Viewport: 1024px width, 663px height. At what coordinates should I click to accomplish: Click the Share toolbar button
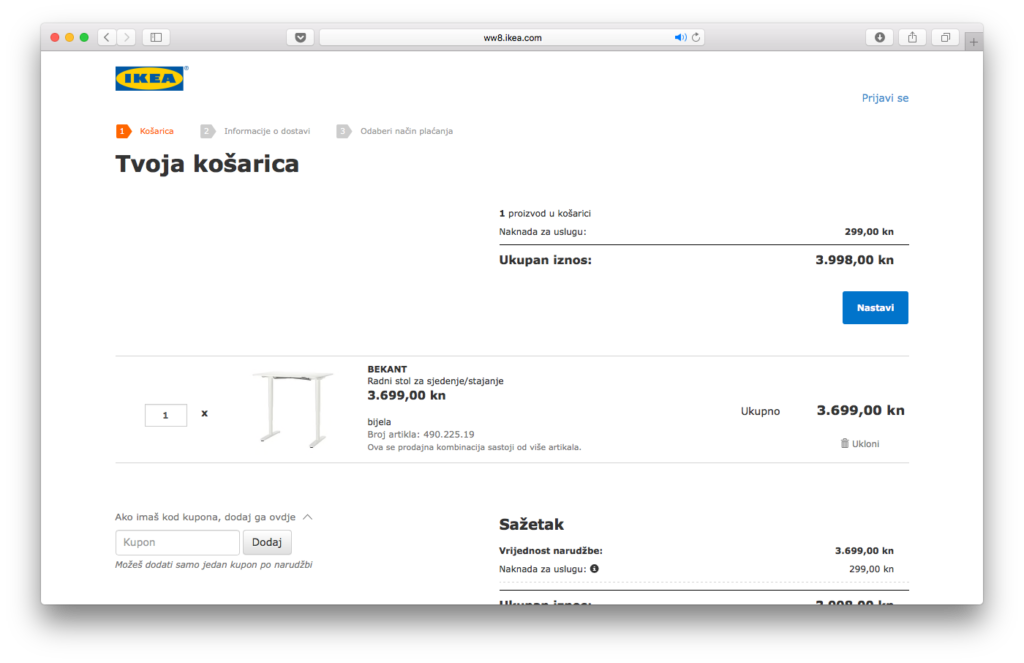[x=911, y=37]
